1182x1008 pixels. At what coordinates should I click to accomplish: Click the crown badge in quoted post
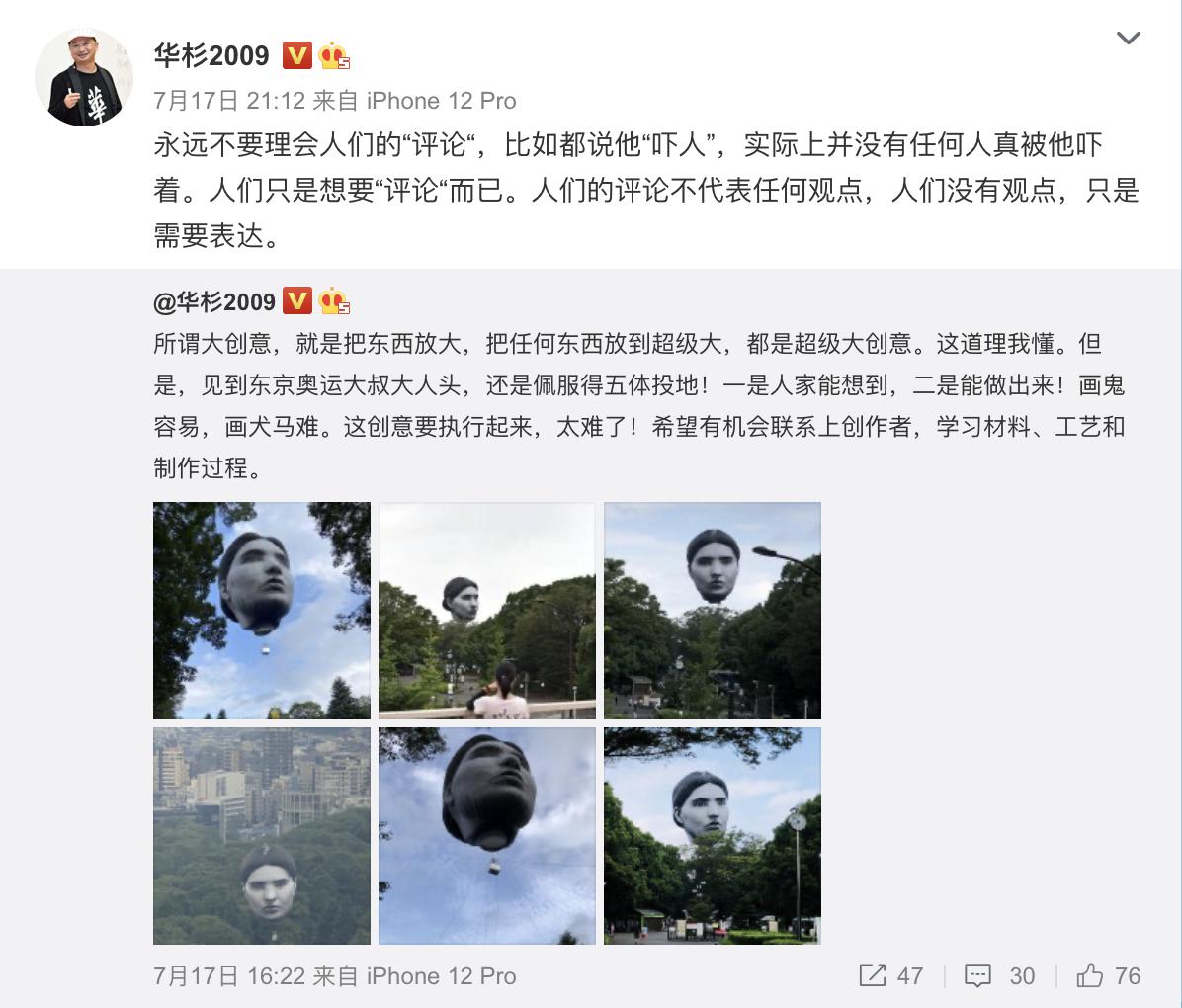coord(333,301)
